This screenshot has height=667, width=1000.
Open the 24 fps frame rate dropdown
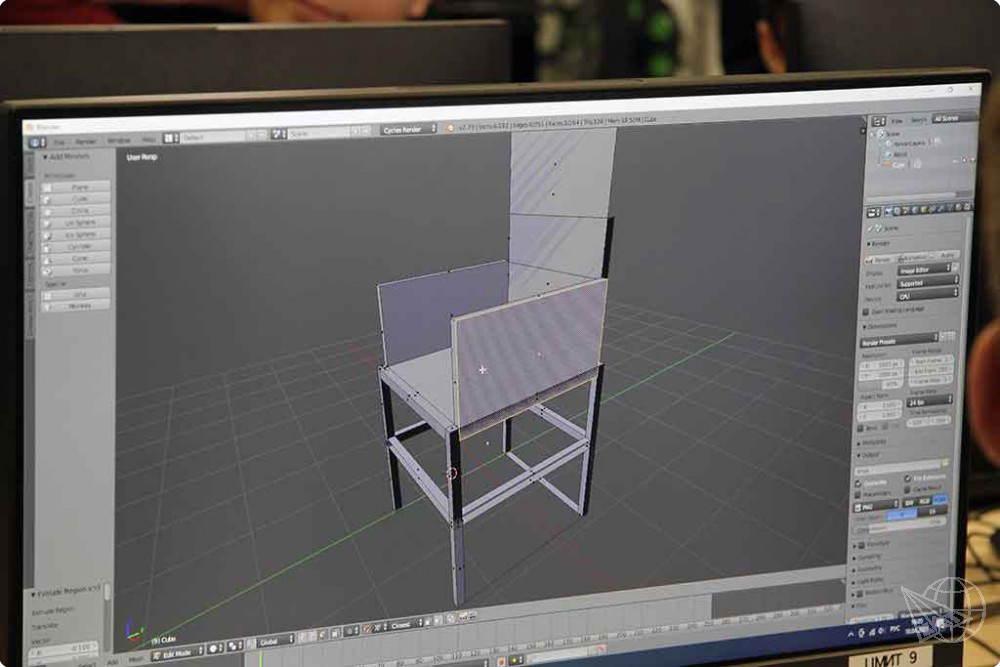(929, 402)
